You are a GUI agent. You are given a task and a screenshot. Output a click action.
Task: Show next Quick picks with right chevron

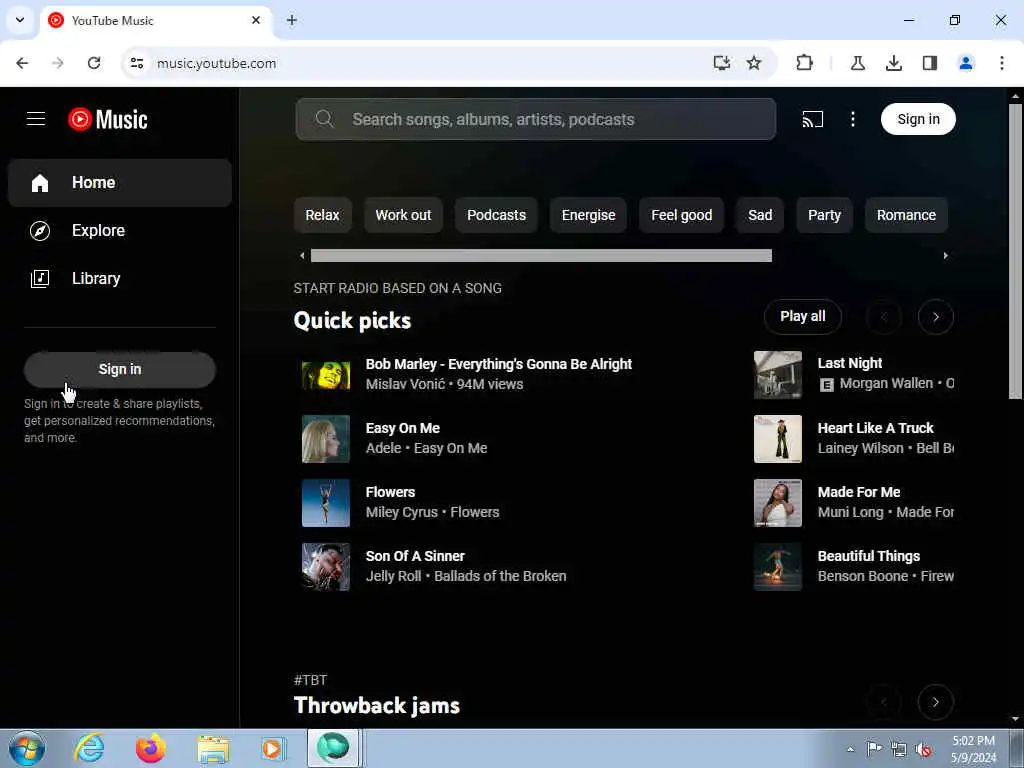click(x=935, y=317)
